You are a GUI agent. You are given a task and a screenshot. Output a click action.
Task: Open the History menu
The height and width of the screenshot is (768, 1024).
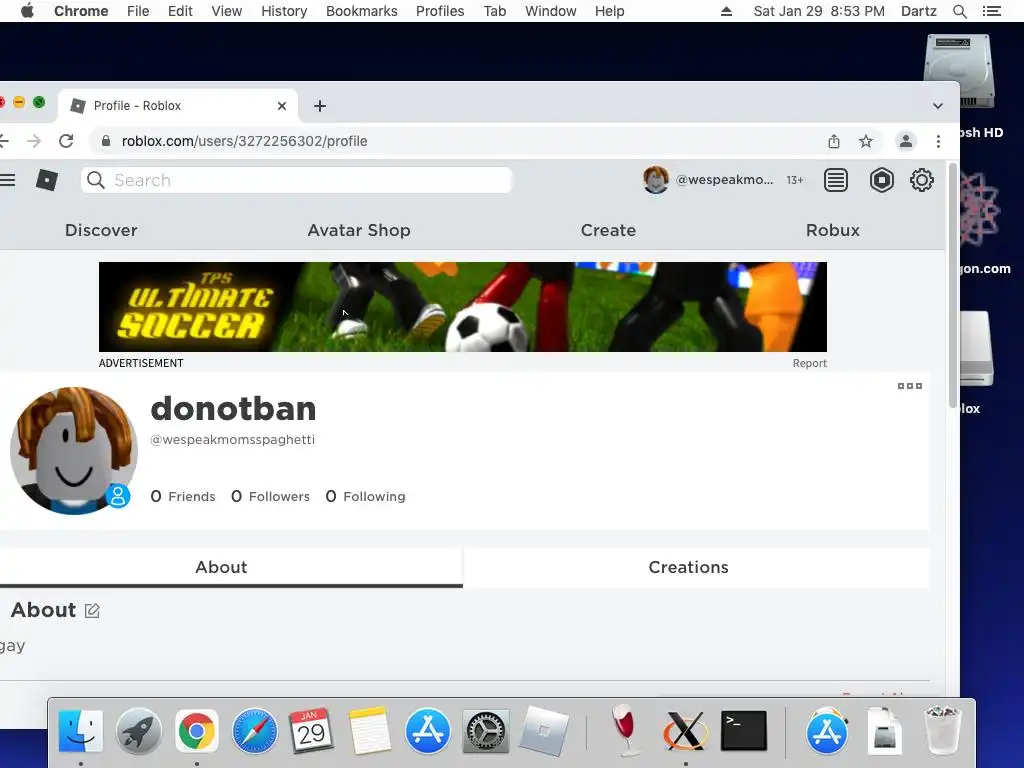coord(284,11)
